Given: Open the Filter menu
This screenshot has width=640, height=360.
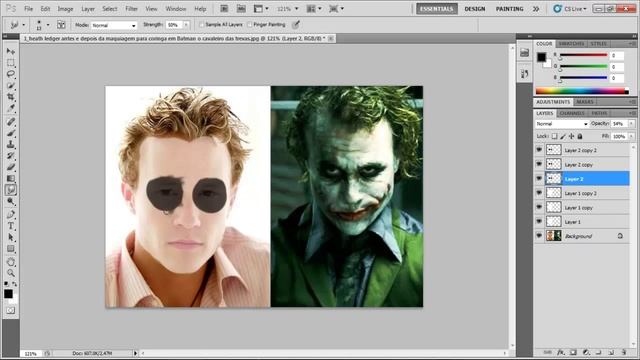Looking at the screenshot, I should 131,9.
